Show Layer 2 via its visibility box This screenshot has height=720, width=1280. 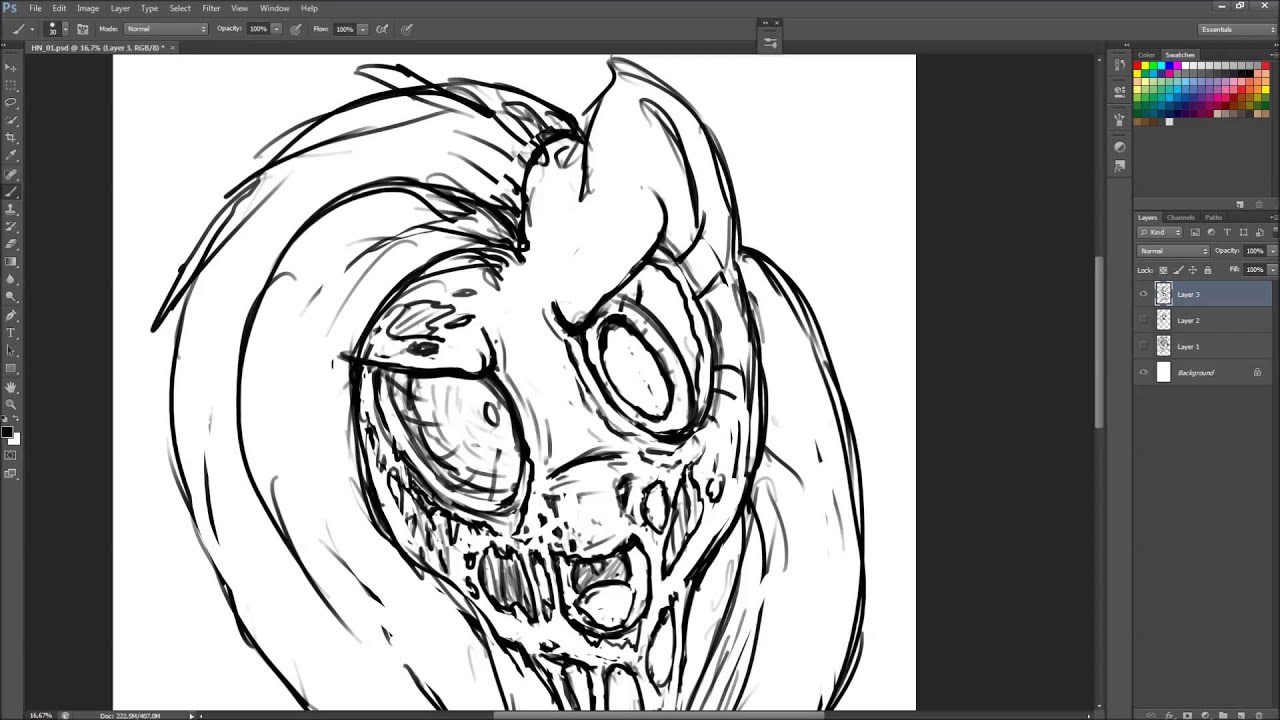1144,320
